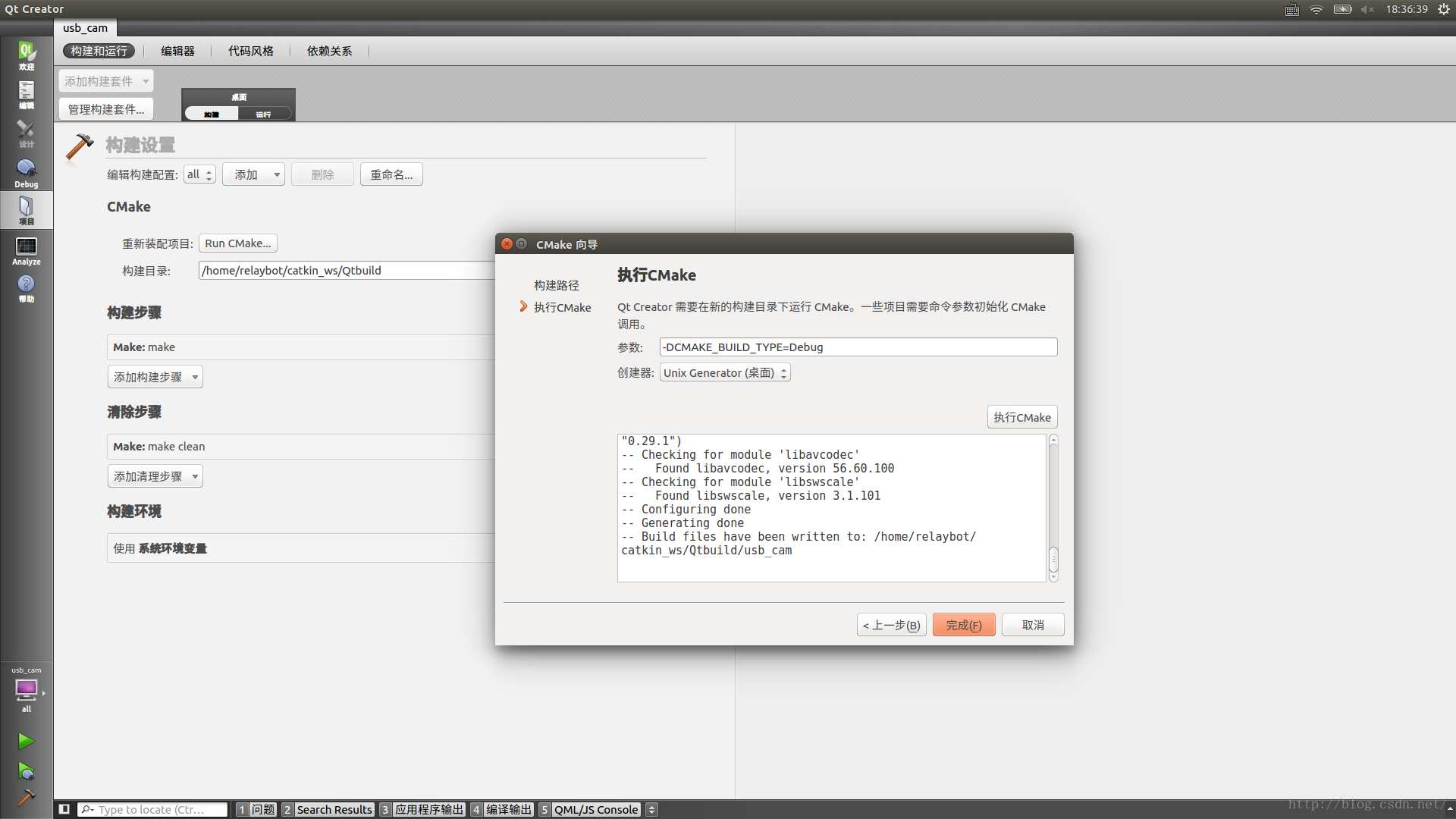The image size is (1456, 819).
Task: Open the QML/JS Console pane
Action: click(x=590, y=809)
